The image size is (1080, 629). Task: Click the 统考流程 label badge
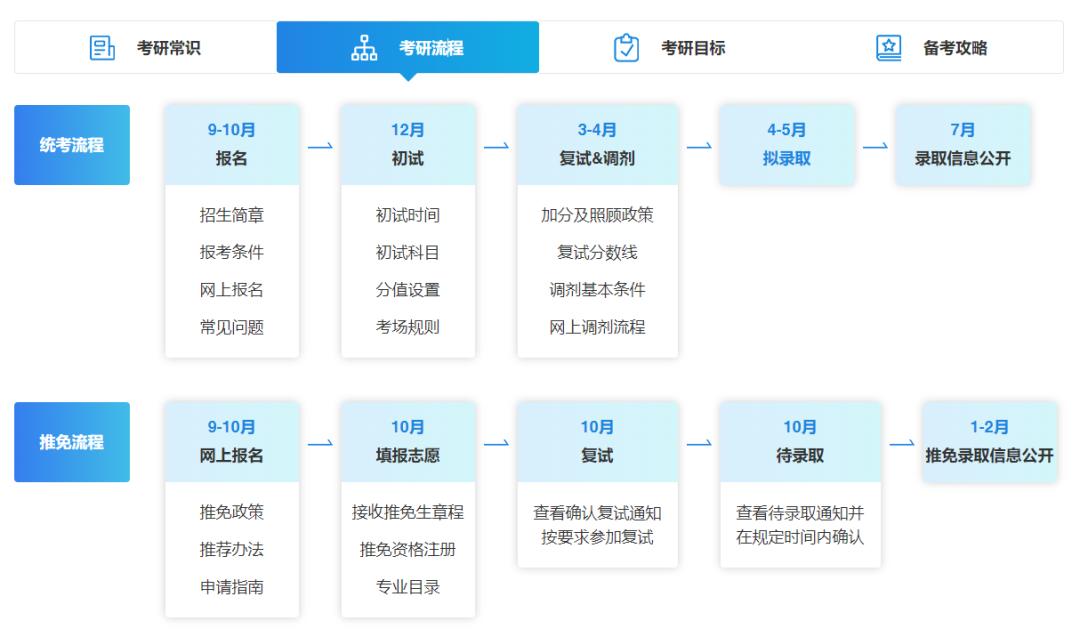[71, 145]
